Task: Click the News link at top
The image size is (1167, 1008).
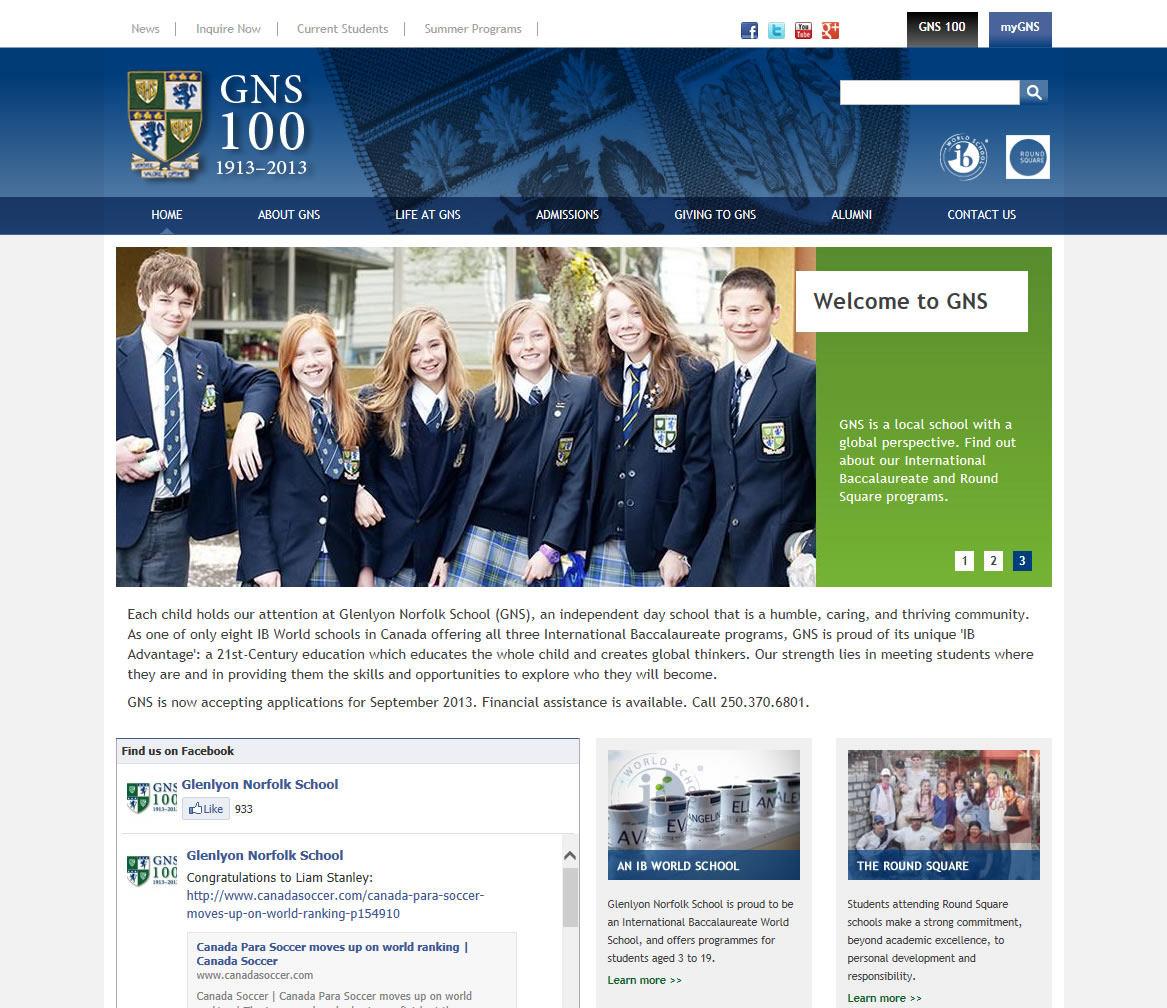Action: [x=145, y=29]
